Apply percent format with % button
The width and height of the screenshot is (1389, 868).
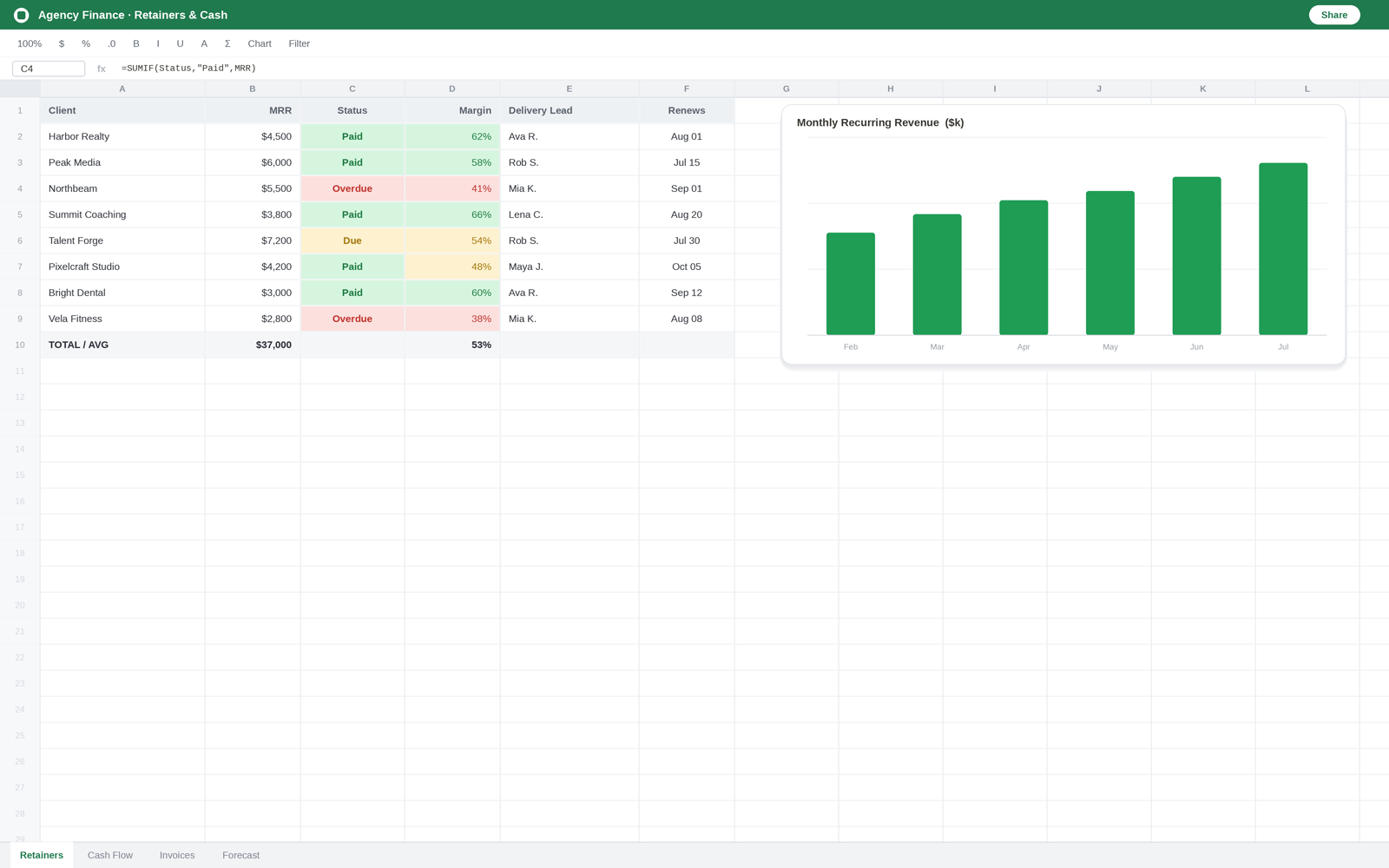[x=86, y=43]
